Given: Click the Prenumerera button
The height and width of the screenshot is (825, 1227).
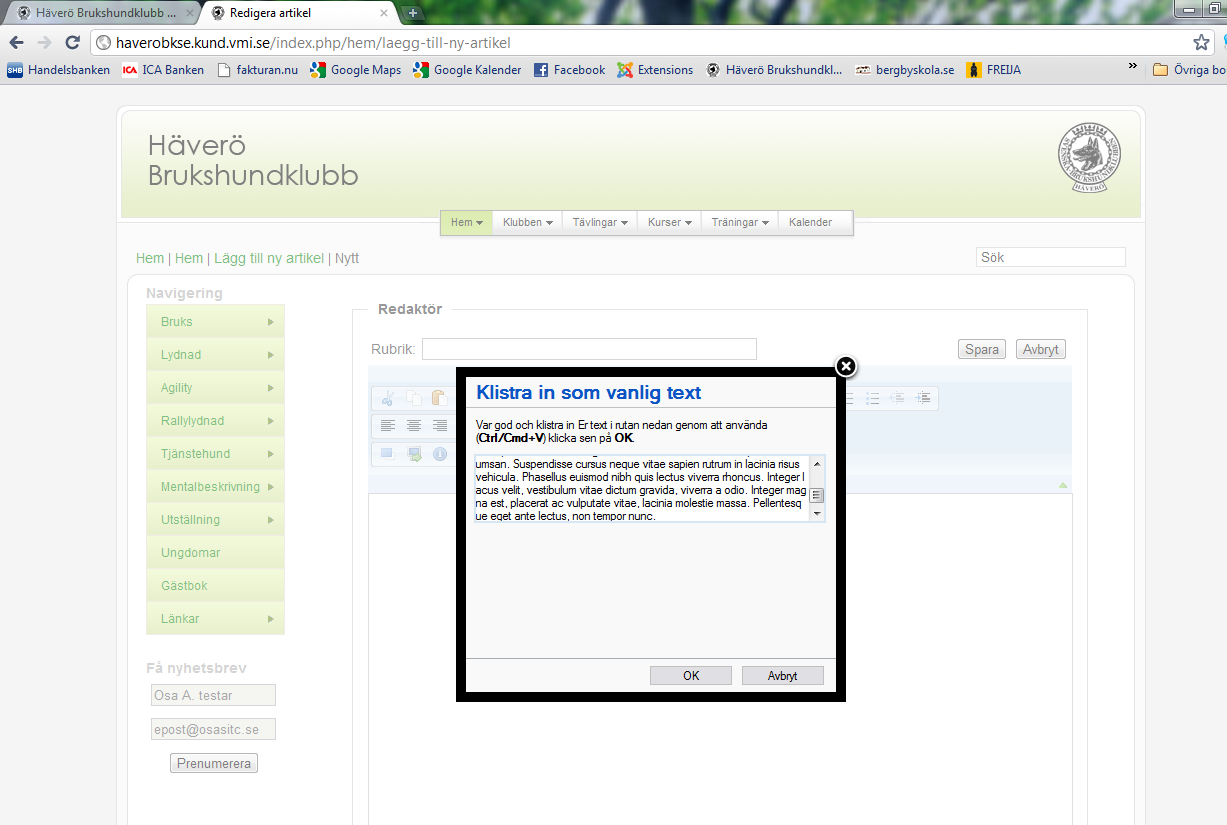Looking at the screenshot, I should point(214,763).
